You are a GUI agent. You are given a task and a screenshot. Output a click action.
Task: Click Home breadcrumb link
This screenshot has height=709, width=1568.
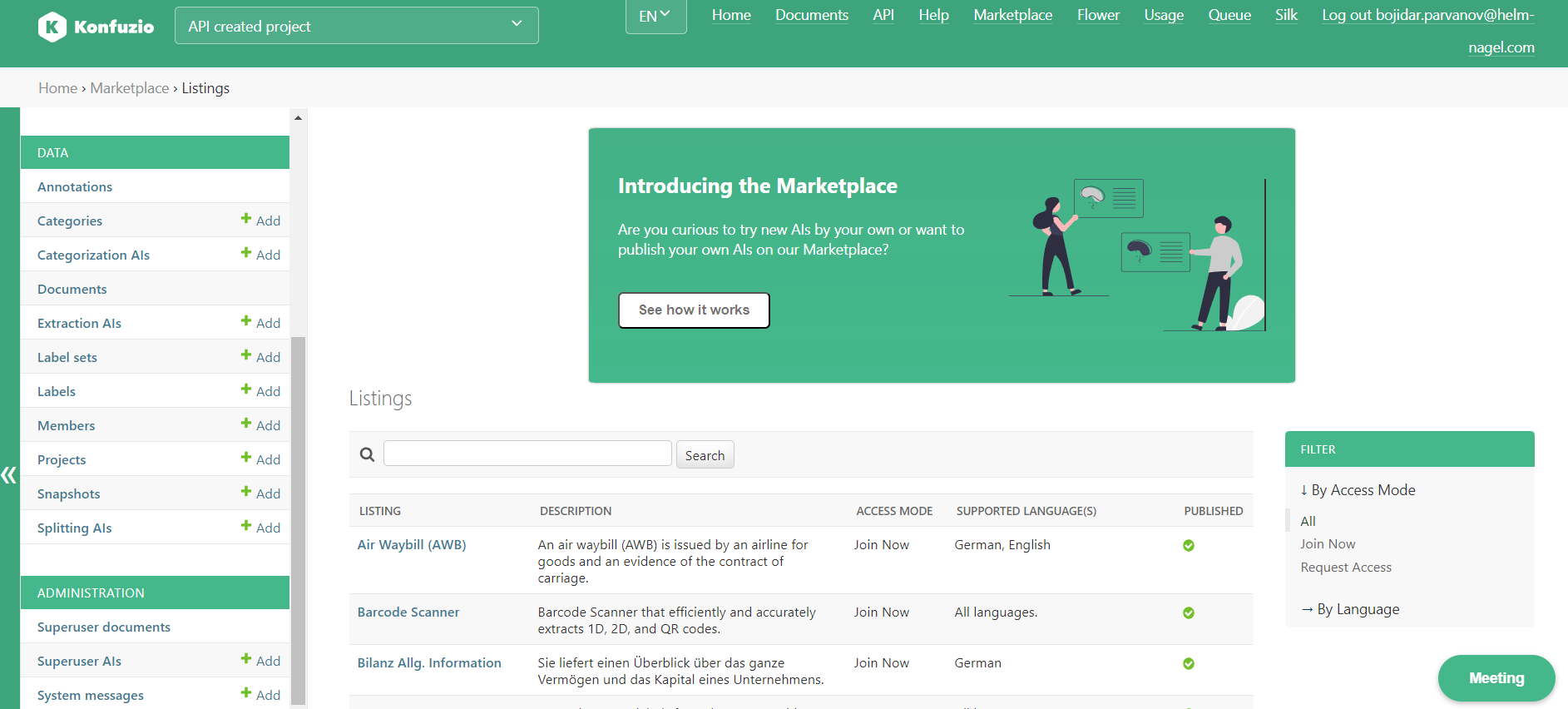(57, 88)
